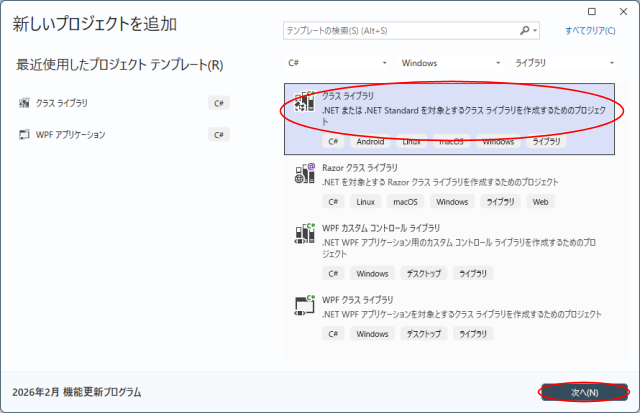
Task: Click the recent WPF アプリケーション icon
Action: (x=24, y=134)
